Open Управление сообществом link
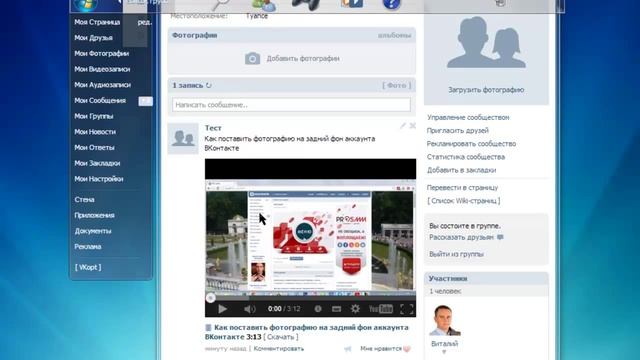 [468, 118]
